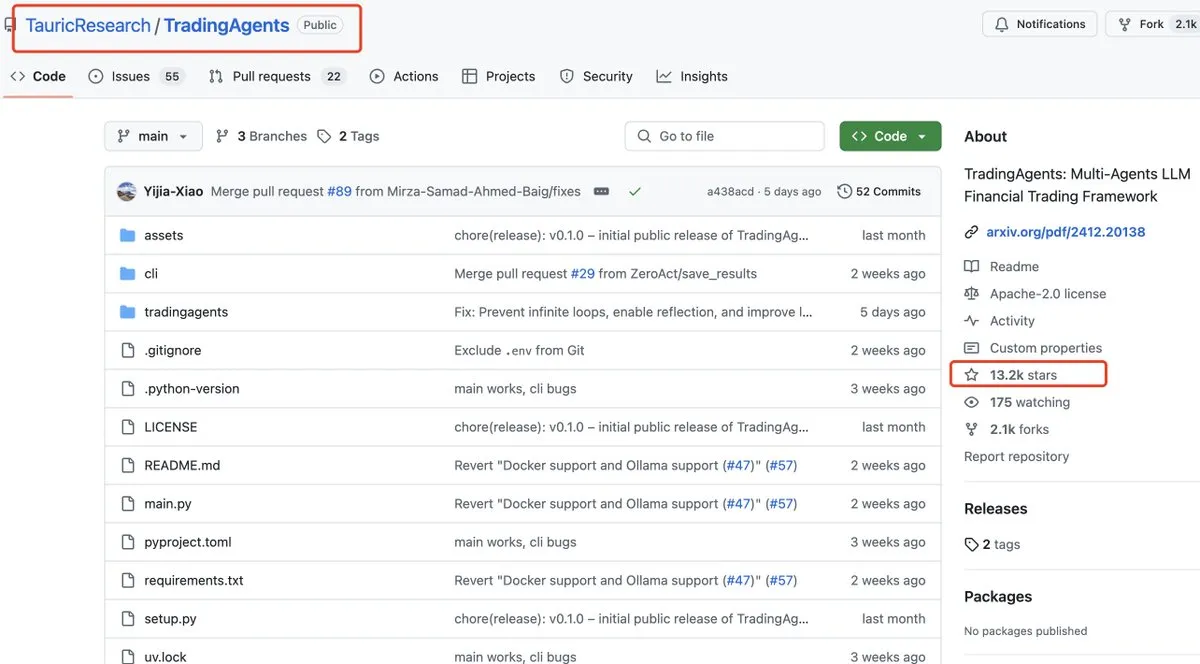
Task: Open the main.py file
Action: click(168, 503)
